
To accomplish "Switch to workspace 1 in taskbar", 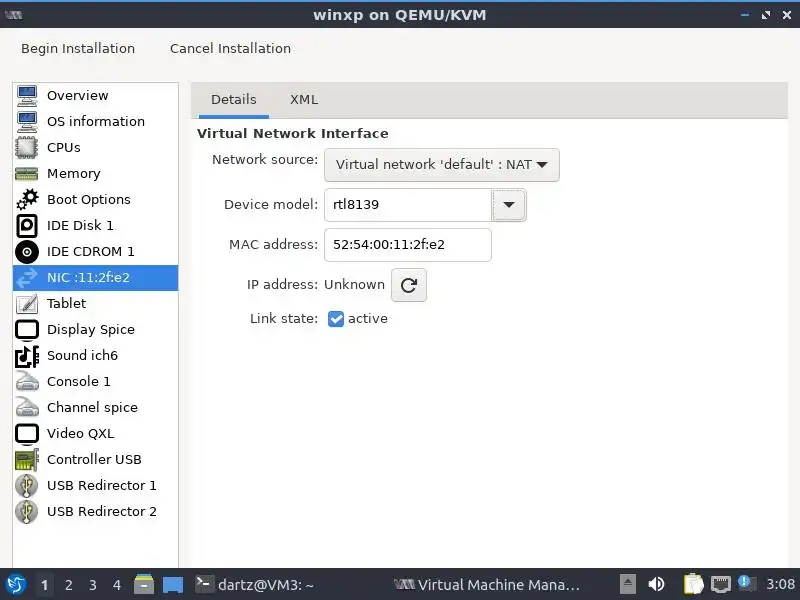I will (x=45, y=585).
